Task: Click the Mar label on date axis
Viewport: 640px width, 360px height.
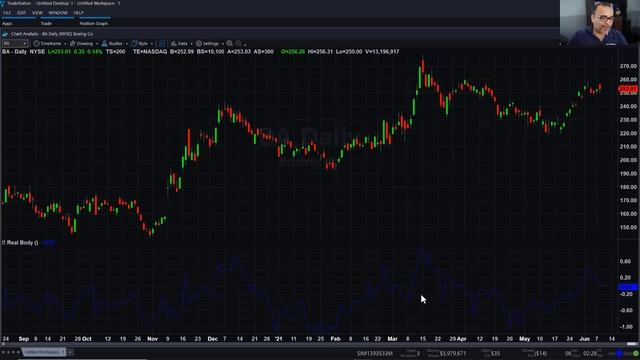Action: point(392,339)
